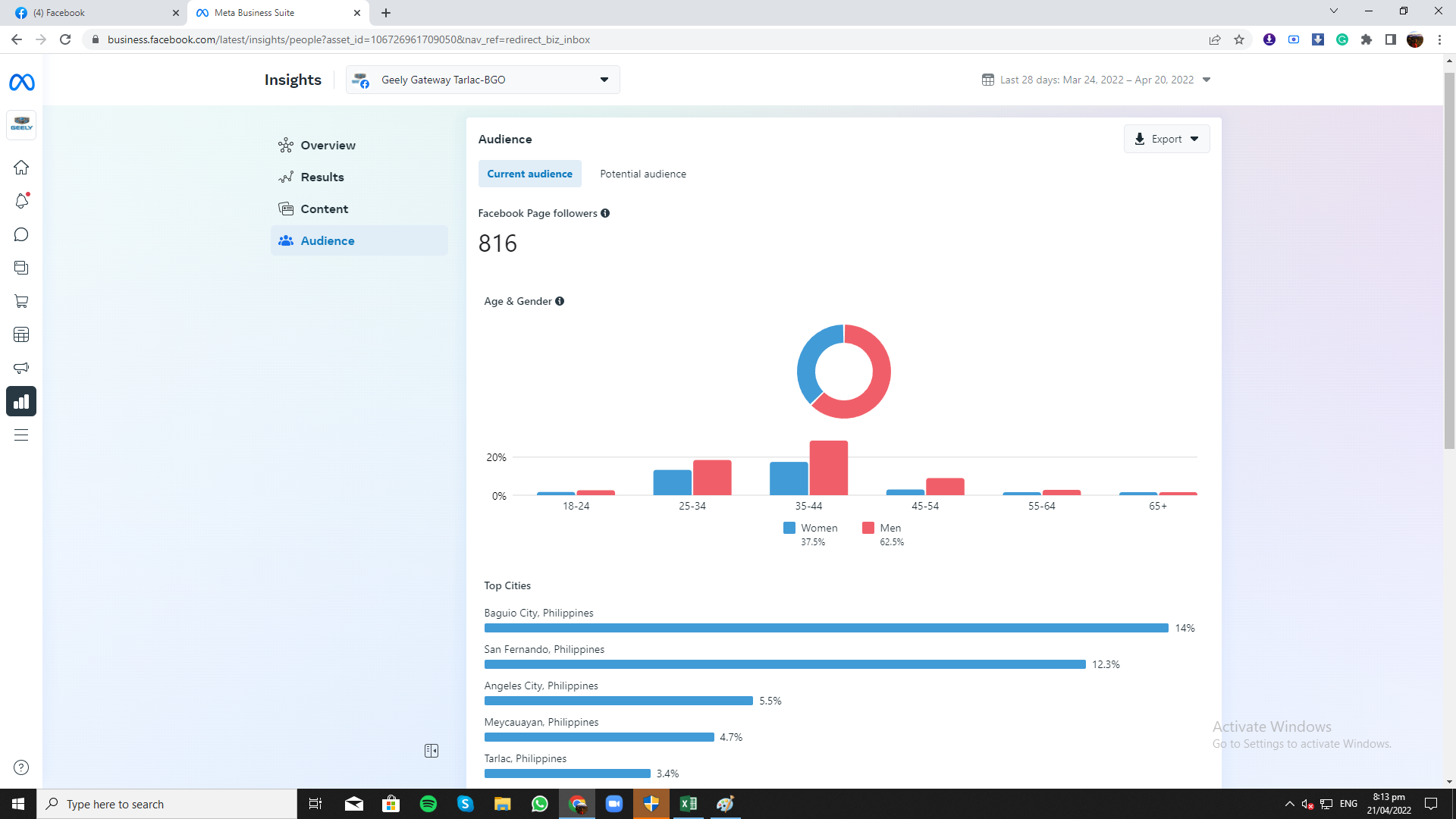1456x819 pixels.
Task: Select the Insights bar chart icon
Action: tap(21, 401)
